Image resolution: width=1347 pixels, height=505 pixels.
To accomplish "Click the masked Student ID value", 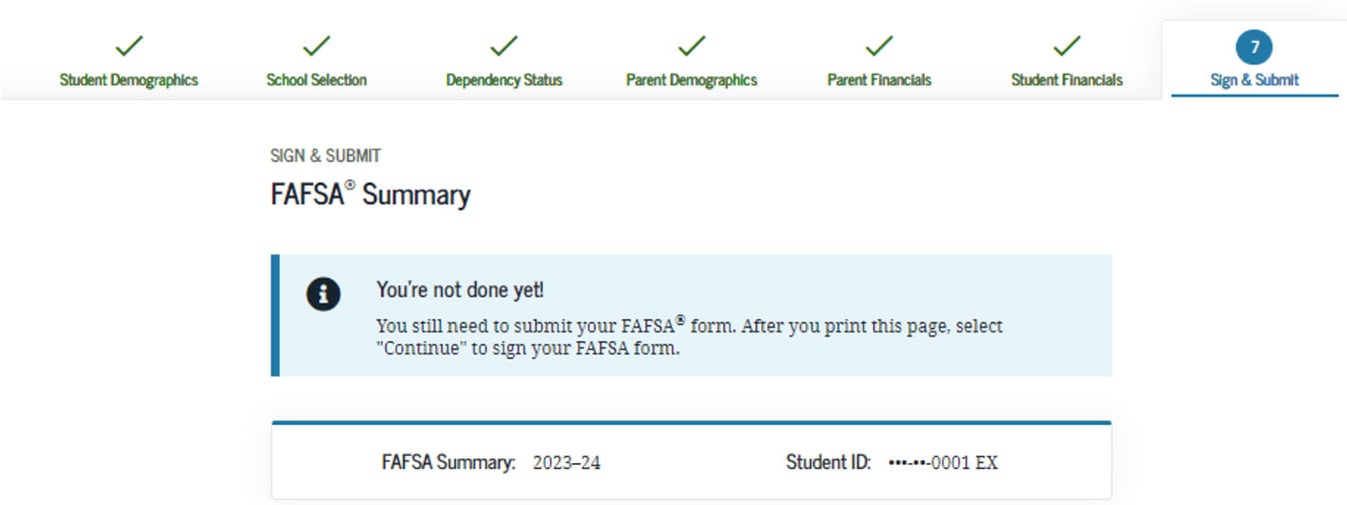I will click(x=943, y=463).
